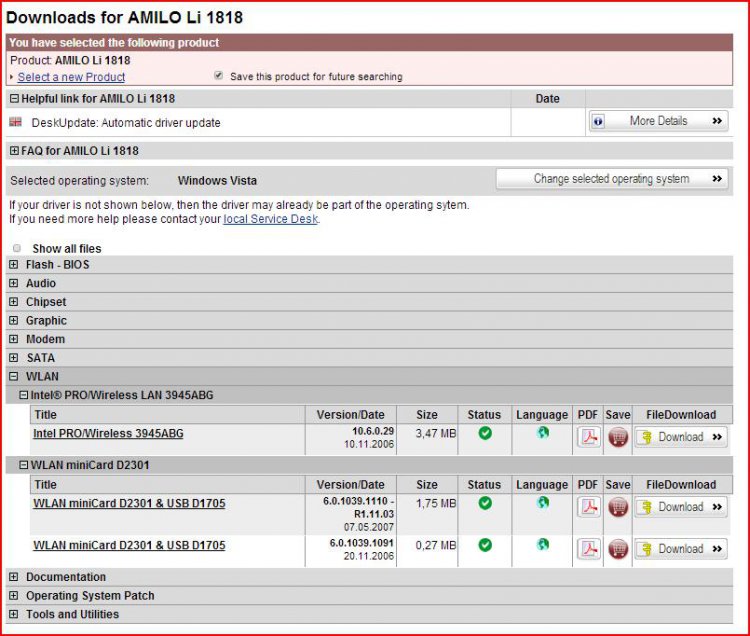Click FileDownload header in WLAN miniCard table
The height and width of the screenshot is (636, 750).
(x=681, y=484)
